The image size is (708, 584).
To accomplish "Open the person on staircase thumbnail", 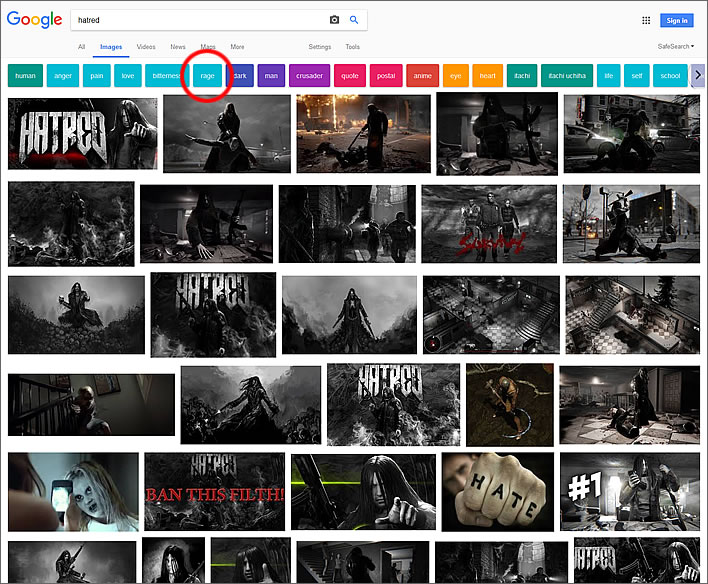I will point(91,405).
